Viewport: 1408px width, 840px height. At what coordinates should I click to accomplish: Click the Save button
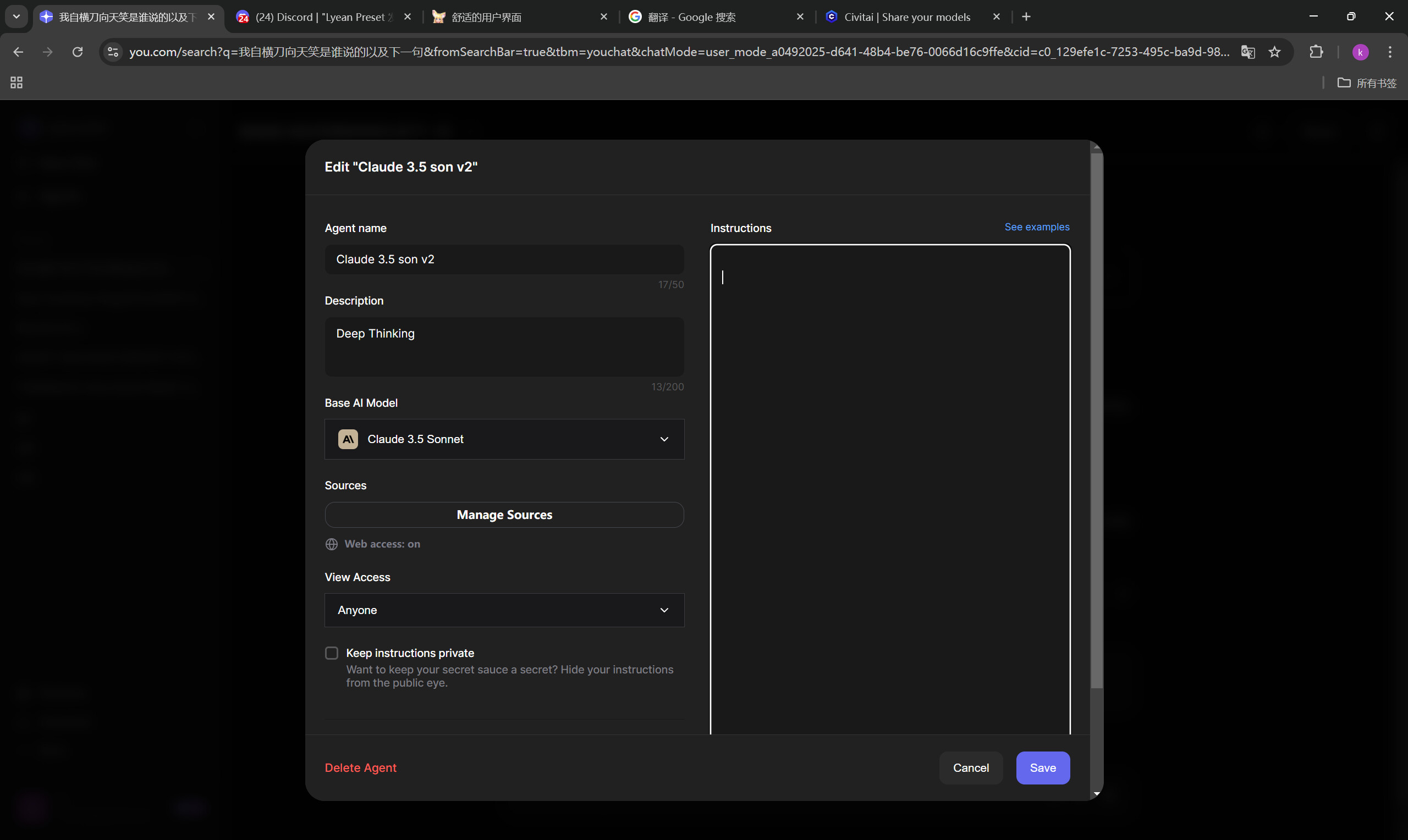point(1042,767)
